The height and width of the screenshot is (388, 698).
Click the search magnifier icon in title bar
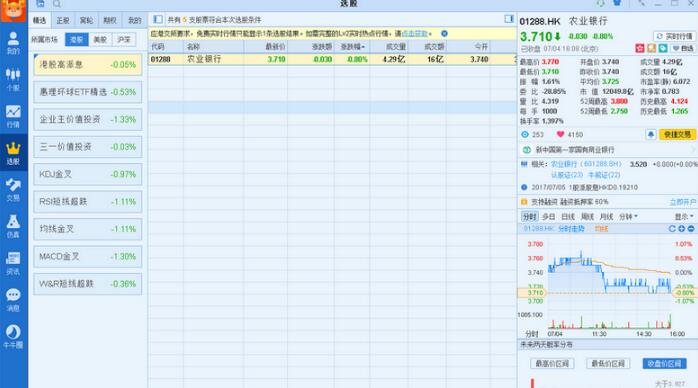tap(57, 4)
